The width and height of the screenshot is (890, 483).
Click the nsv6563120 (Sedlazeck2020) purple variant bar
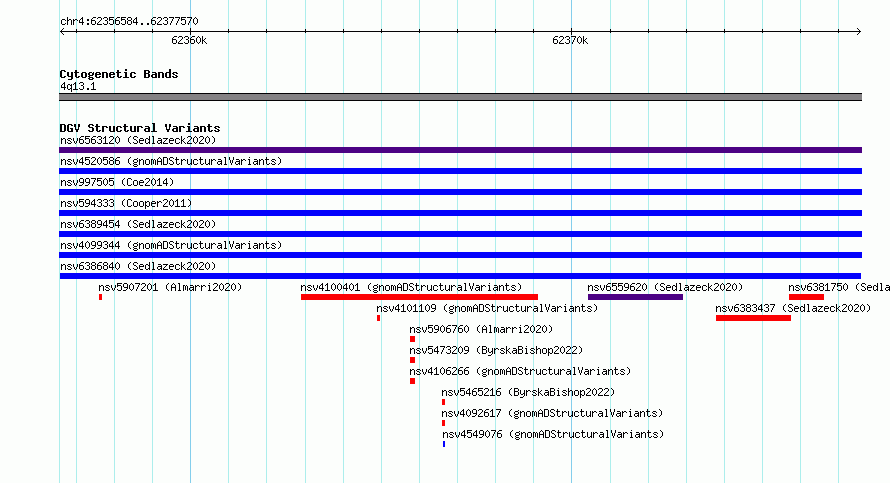coord(460,150)
